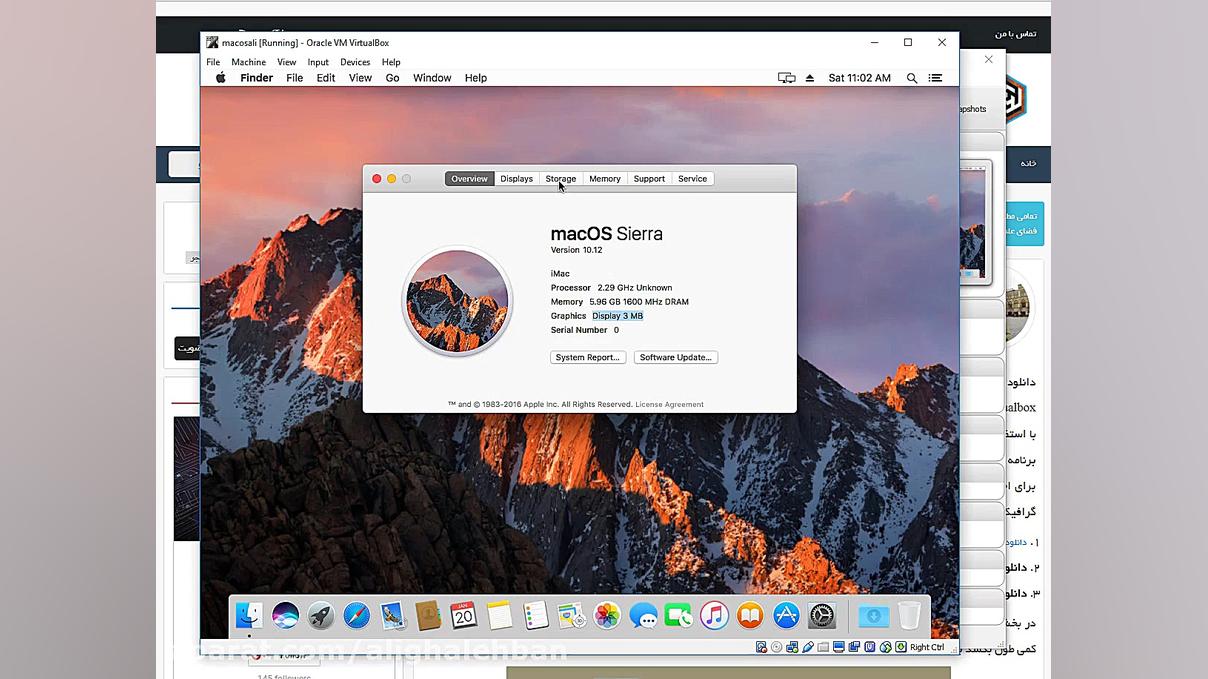Image resolution: width=1208 pixels, height=679 pixels.
Task: Open Mail stamp icon in Dock
Action: coord(392,615)
